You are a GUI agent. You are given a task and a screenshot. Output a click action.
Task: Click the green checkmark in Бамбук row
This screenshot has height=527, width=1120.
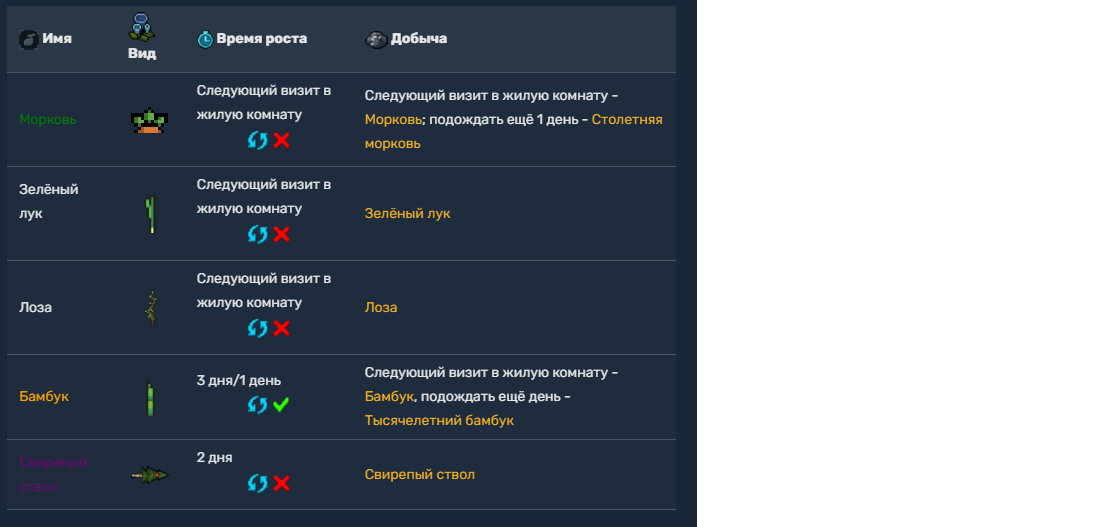282,405
